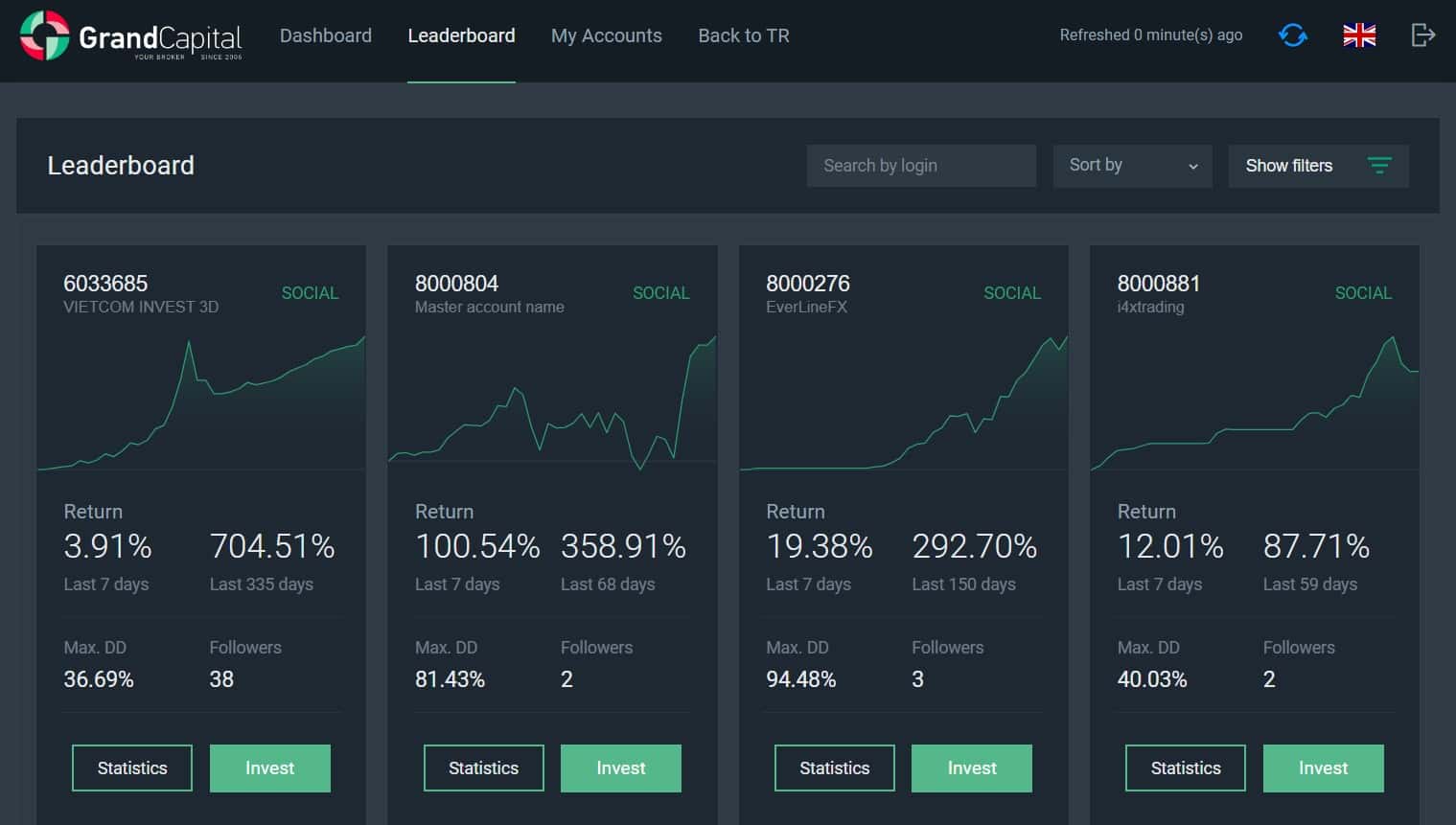Click the blue refresh icon

(1292, 35)
